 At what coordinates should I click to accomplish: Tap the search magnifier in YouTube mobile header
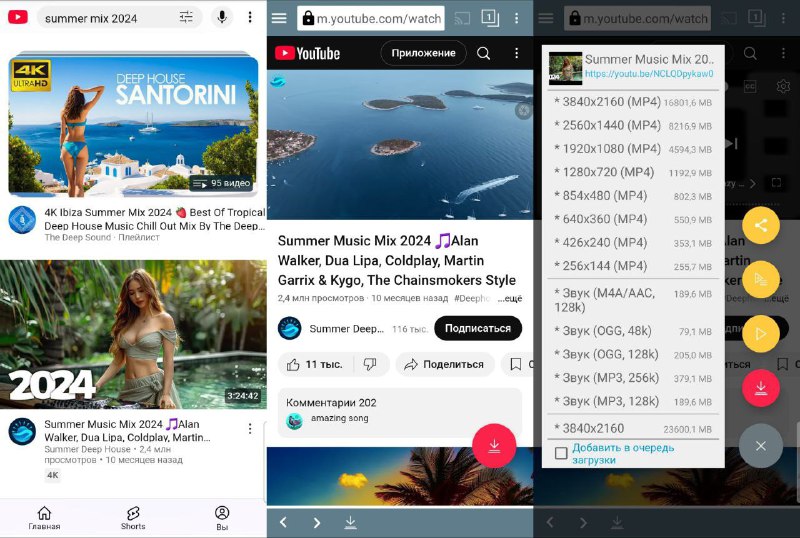click(x=484, y=53)
